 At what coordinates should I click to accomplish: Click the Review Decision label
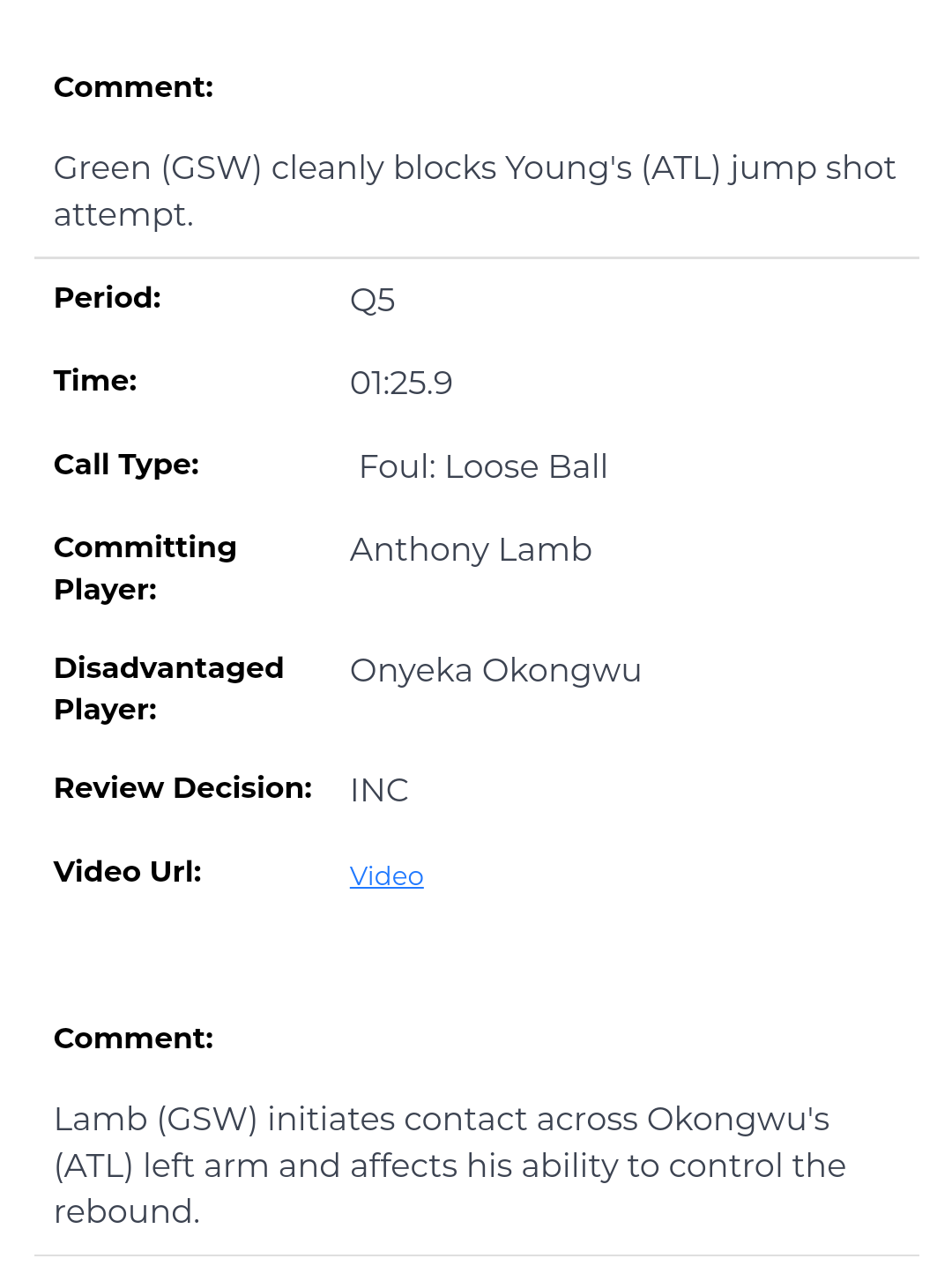(x=183, y=788)
